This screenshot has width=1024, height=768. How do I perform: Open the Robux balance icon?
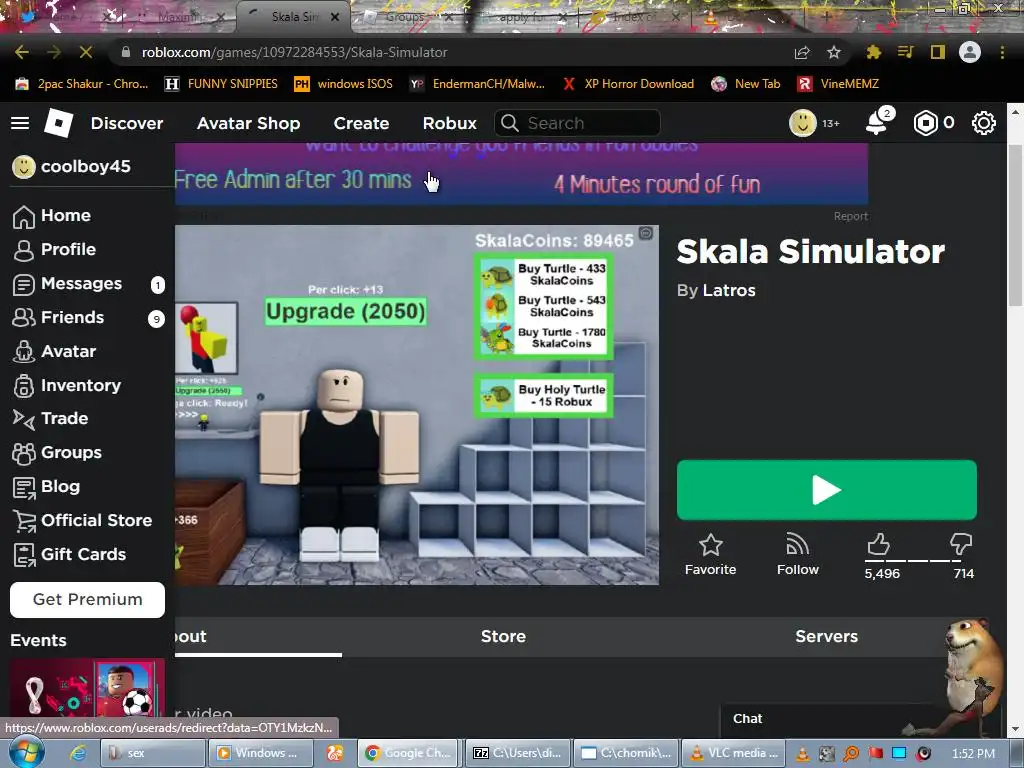(x=925, y=123)
